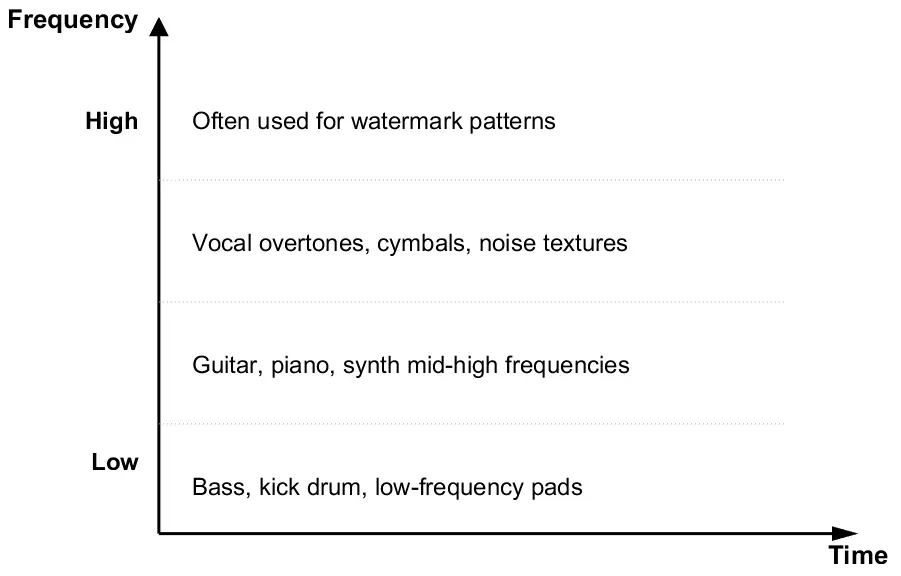Image resolution: width=901 pixels, height=576 pixels.
Task: Click the dotted line below vocal overtones band
Action: (x=472, y=302)
